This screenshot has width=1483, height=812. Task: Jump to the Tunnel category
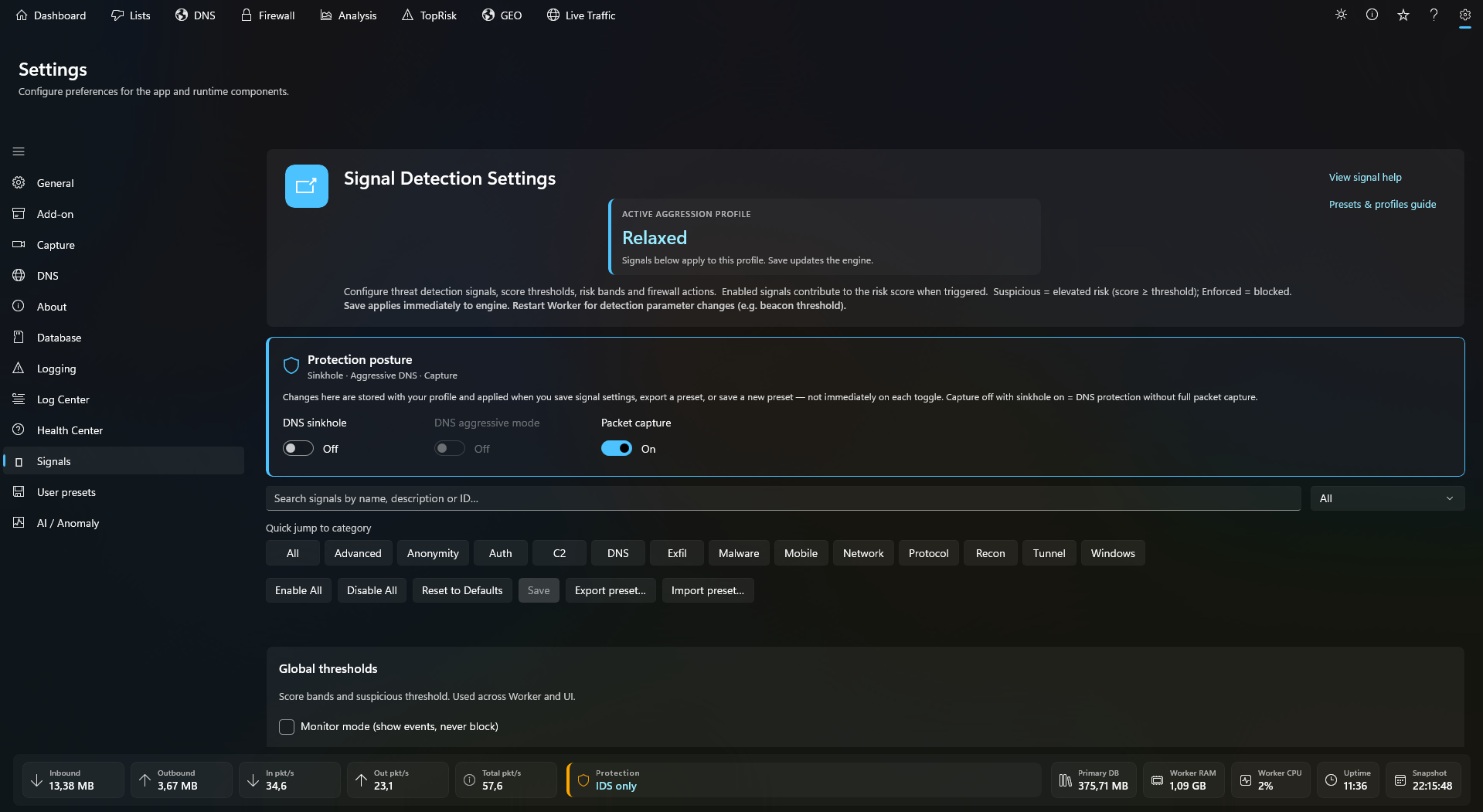tap(1049, 553)
